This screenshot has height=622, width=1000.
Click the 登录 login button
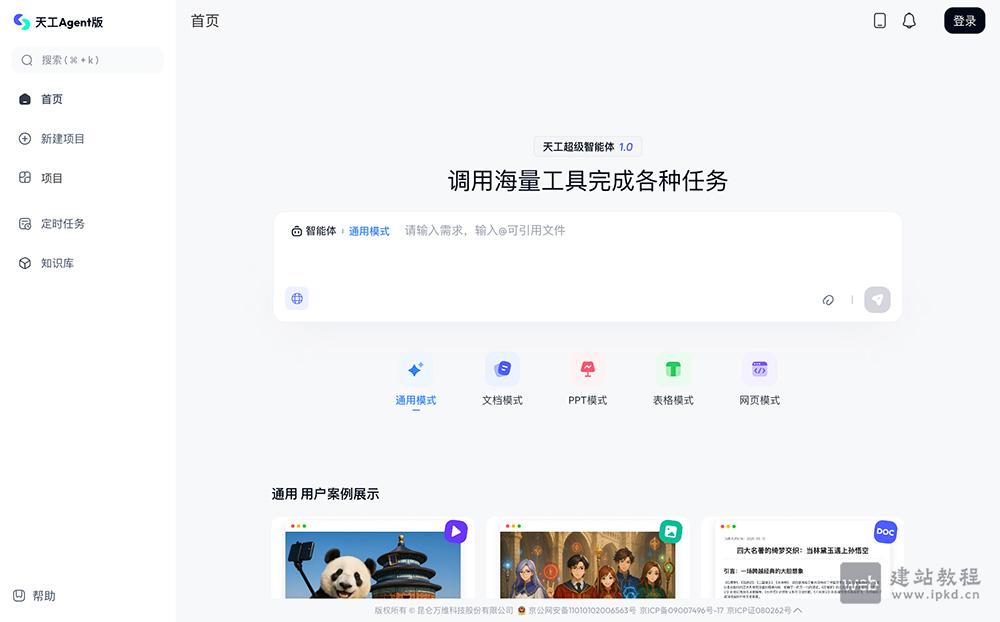coord(963,20)
